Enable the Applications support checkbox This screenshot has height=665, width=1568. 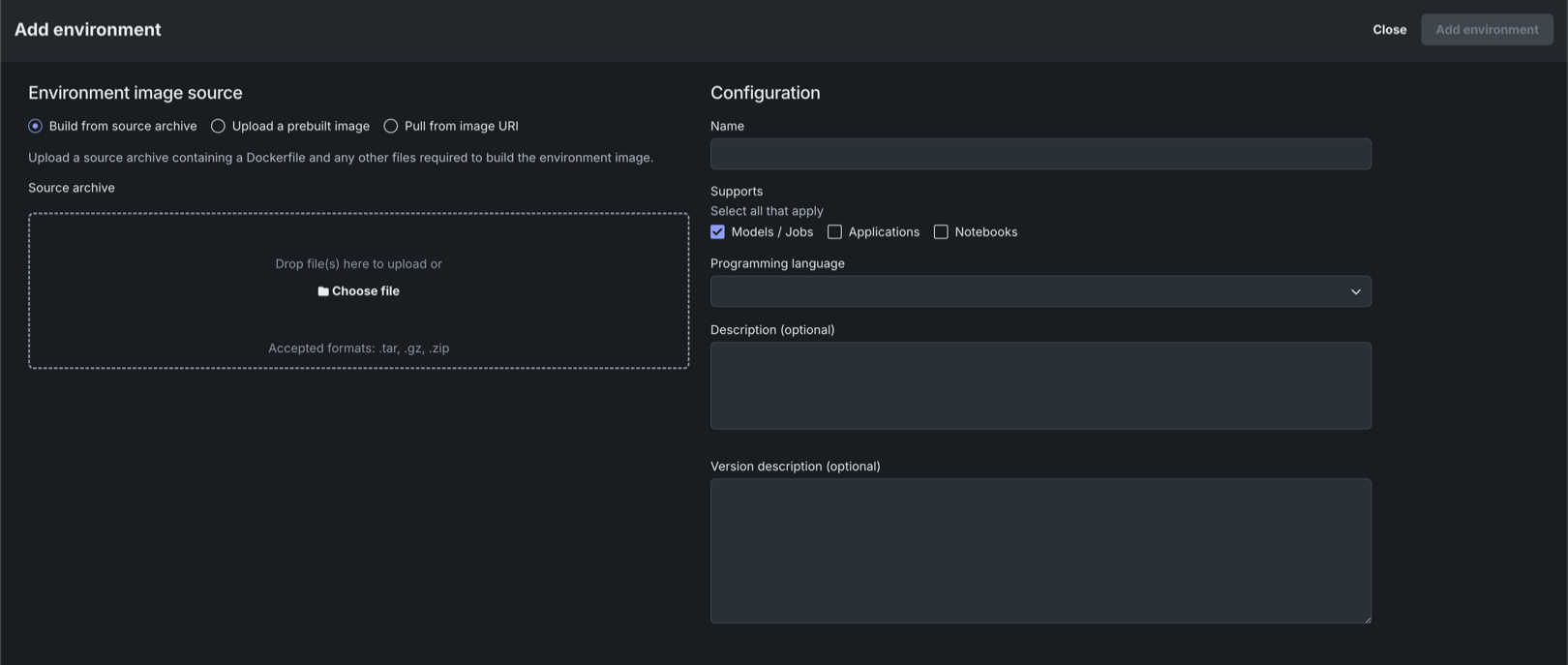coord(834,232)
